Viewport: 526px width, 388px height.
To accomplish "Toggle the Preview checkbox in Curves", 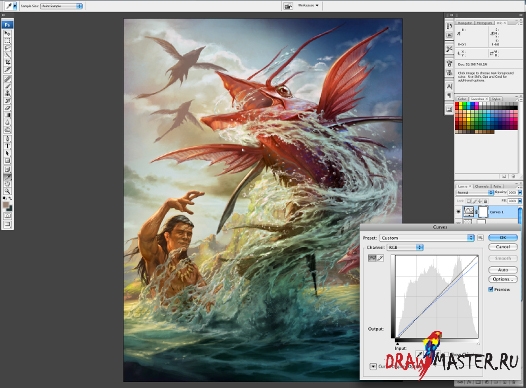I will coord(491,289).
